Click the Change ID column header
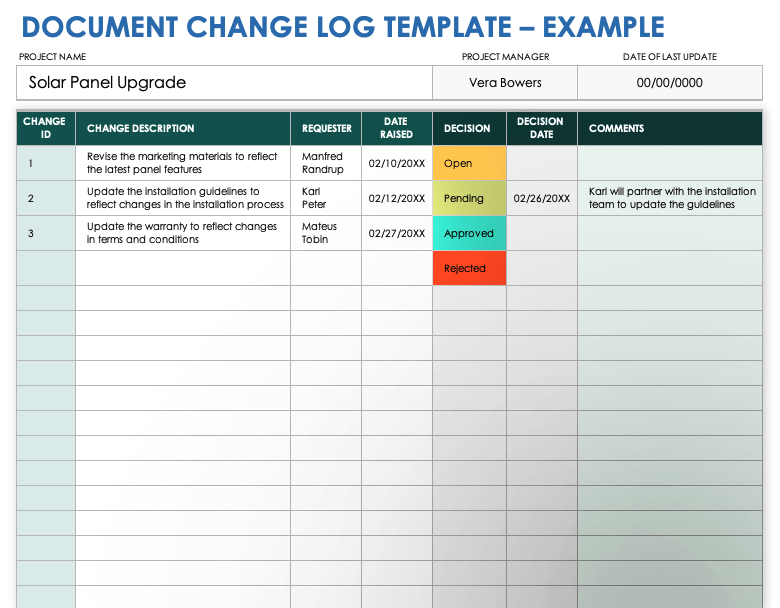Screen dimensions: 780x608 click(x=45, y=128)
